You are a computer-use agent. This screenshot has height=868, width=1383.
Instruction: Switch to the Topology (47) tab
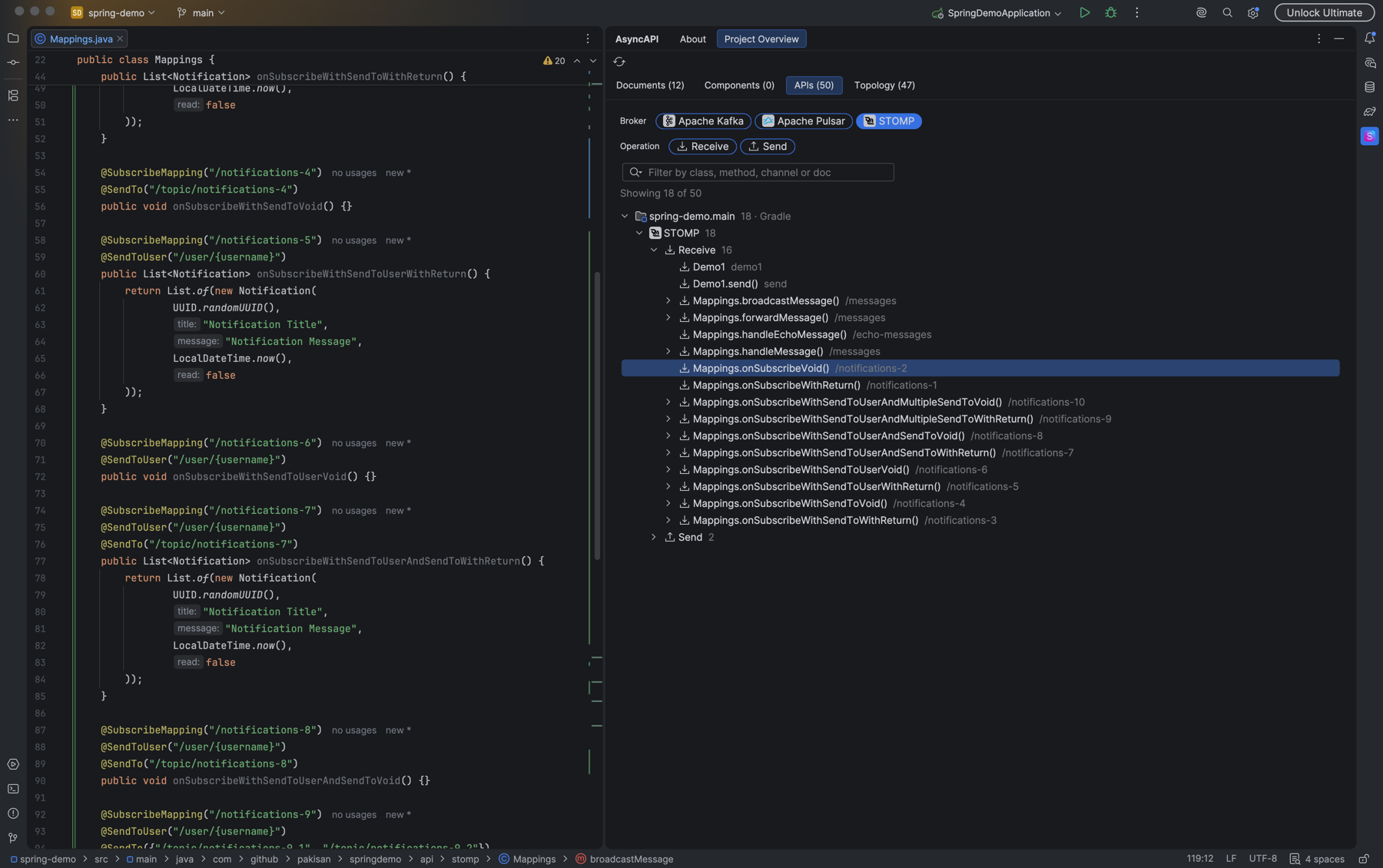(x=884, y=85)
